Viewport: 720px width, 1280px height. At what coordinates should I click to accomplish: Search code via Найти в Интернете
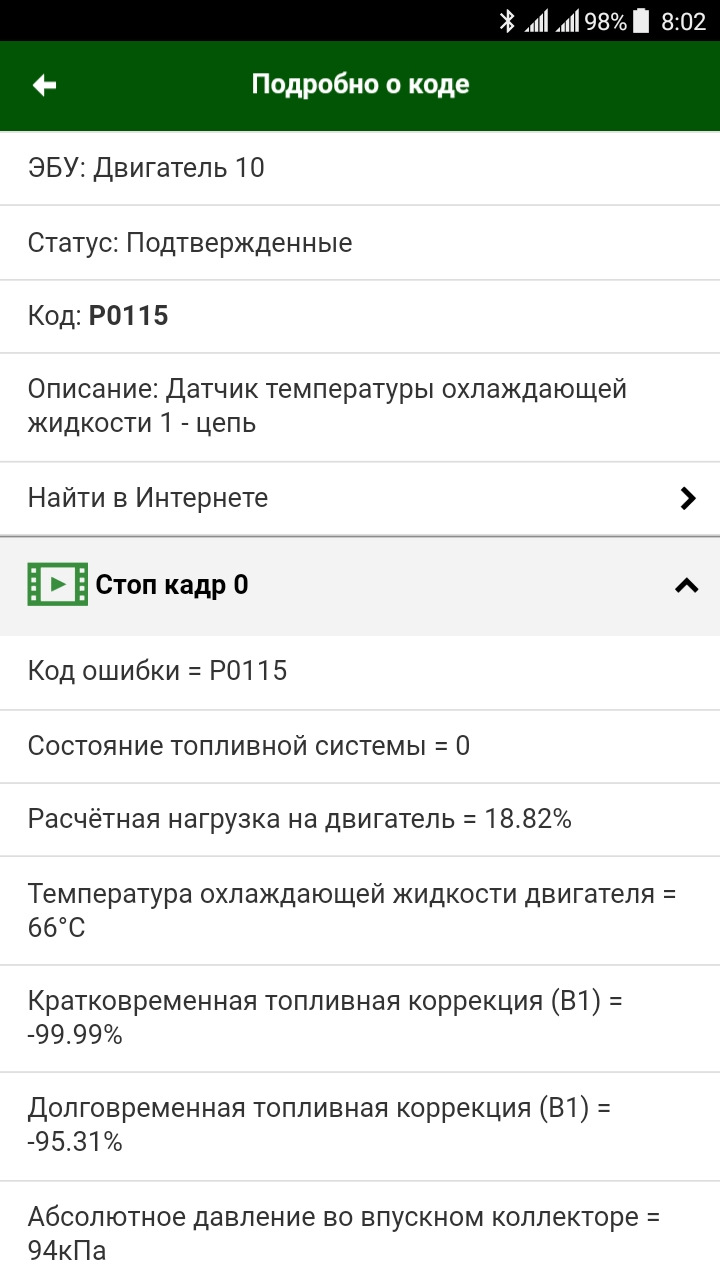[148, 498]
